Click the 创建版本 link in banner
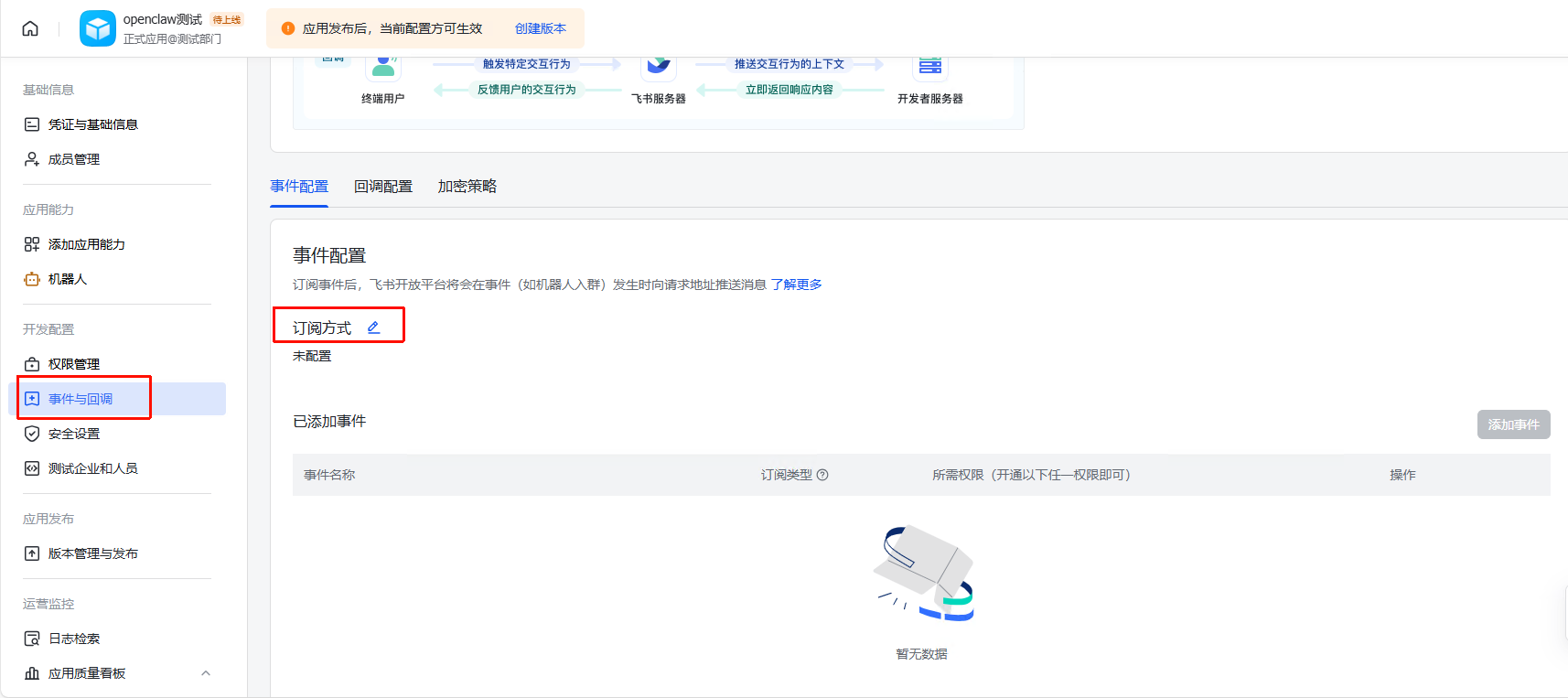The height and width of the screenshot is (698, 1568). coord(540,28)
